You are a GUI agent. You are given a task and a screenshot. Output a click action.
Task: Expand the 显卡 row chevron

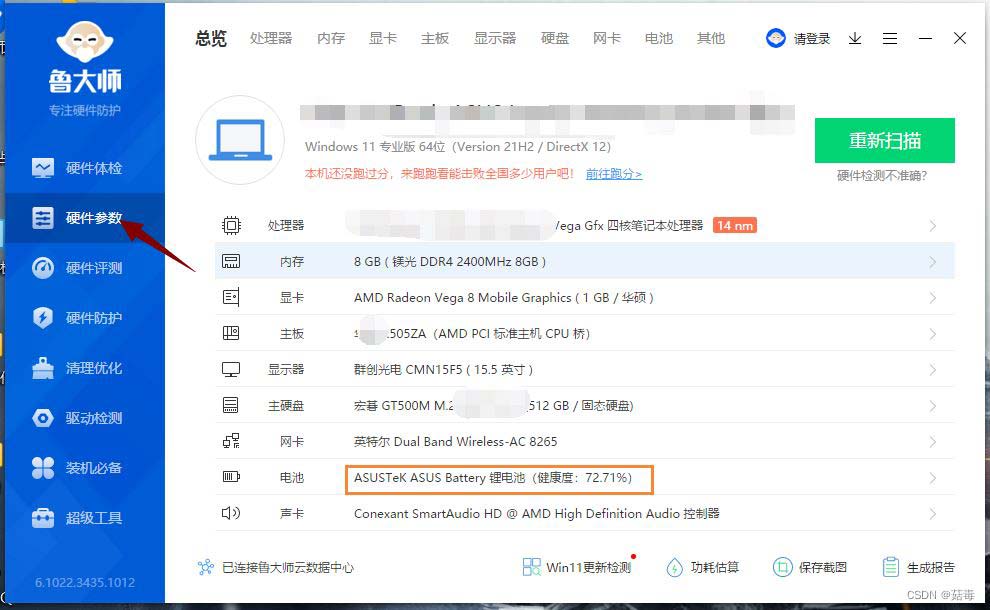tap(933, 298)
